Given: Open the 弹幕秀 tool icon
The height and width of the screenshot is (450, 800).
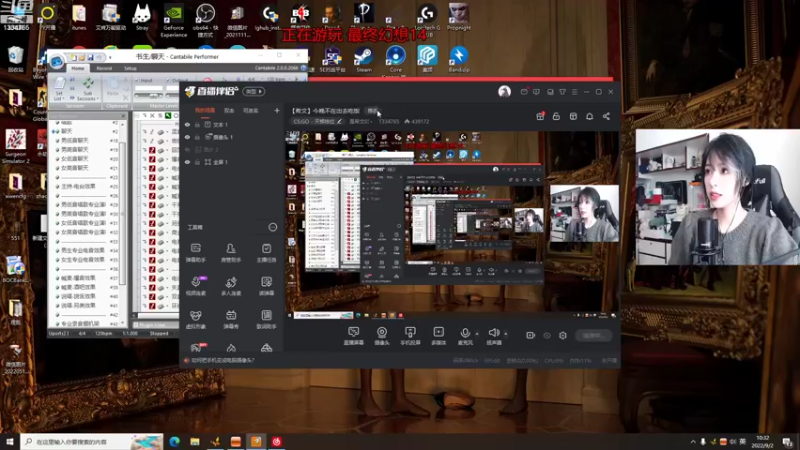Looking at the screenshot, I should 231,319.
